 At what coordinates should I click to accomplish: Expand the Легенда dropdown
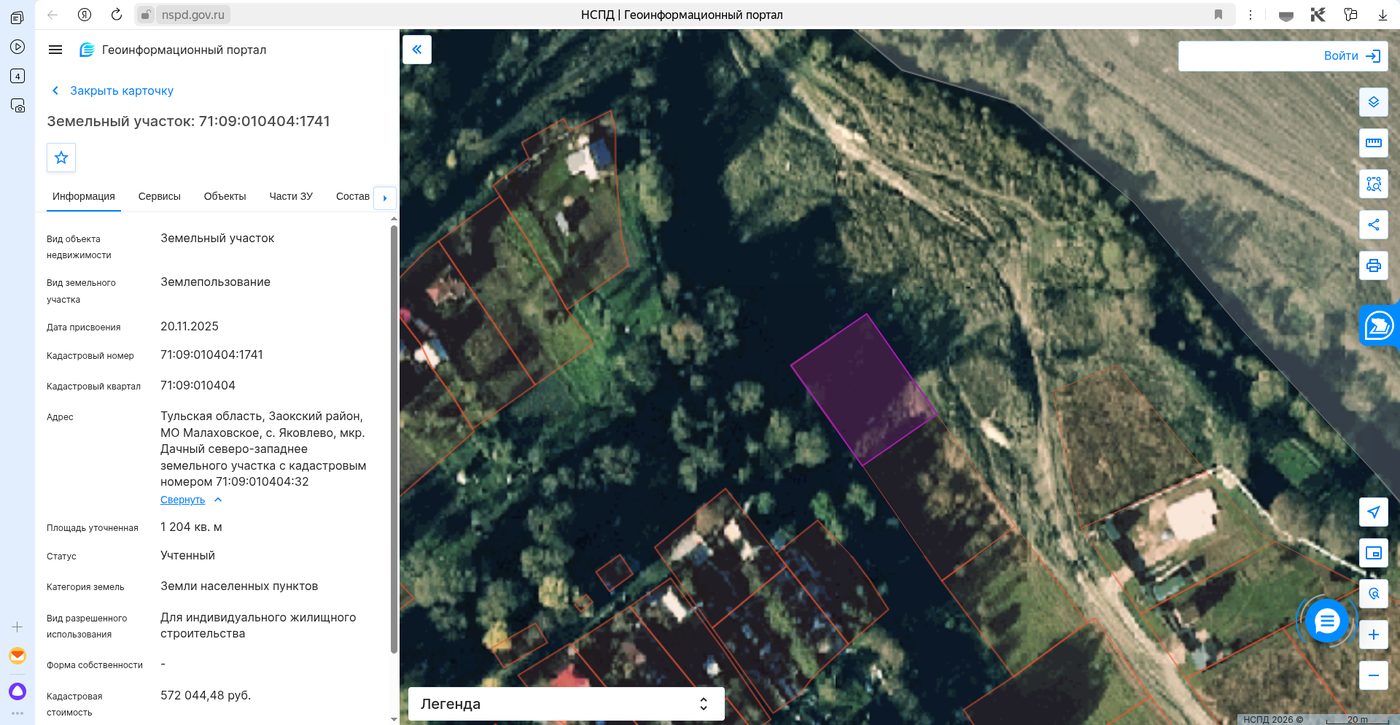[x=566, y=704]
